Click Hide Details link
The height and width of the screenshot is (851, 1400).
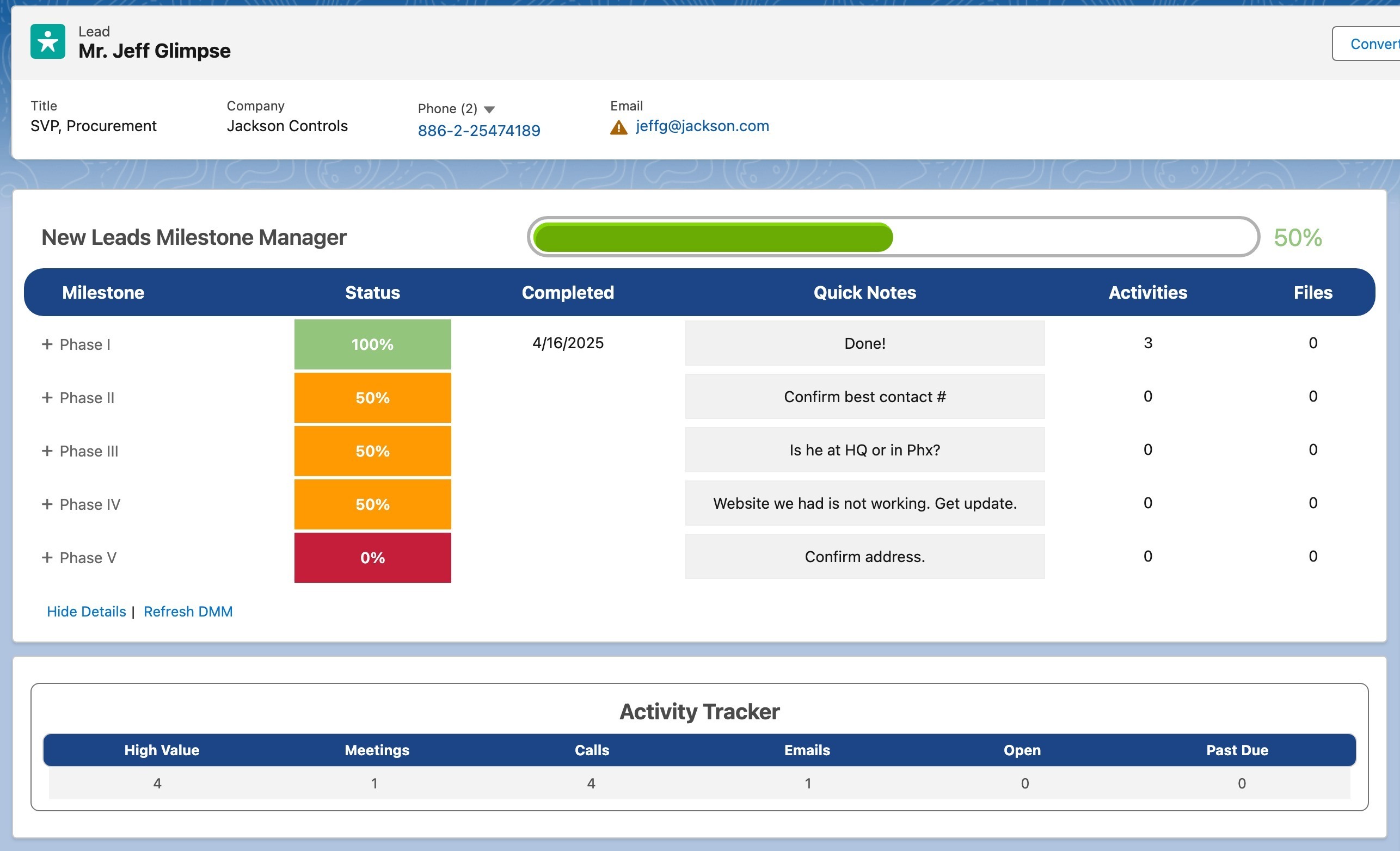87,611
